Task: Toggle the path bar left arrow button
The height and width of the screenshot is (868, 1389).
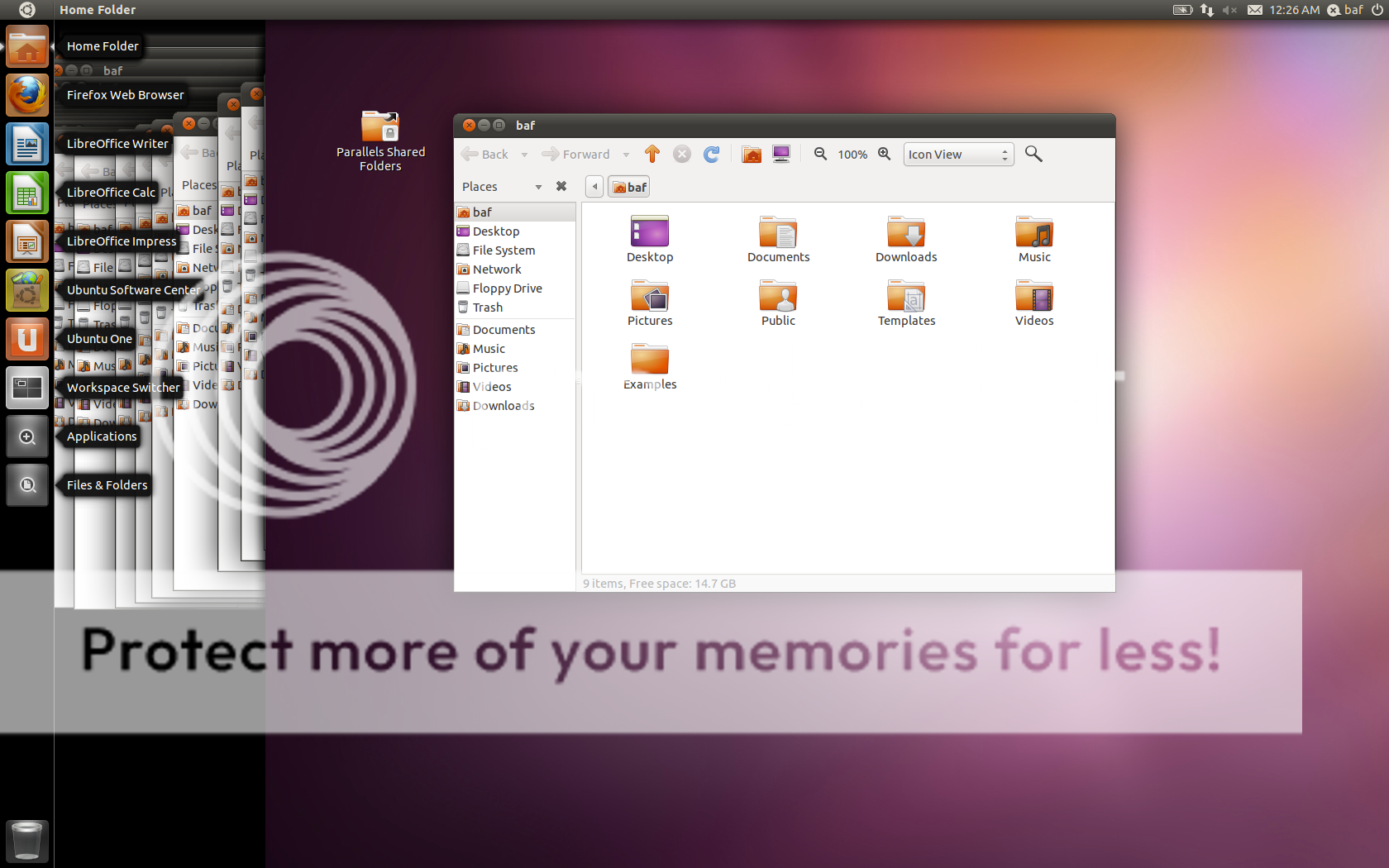Action: 594,187
